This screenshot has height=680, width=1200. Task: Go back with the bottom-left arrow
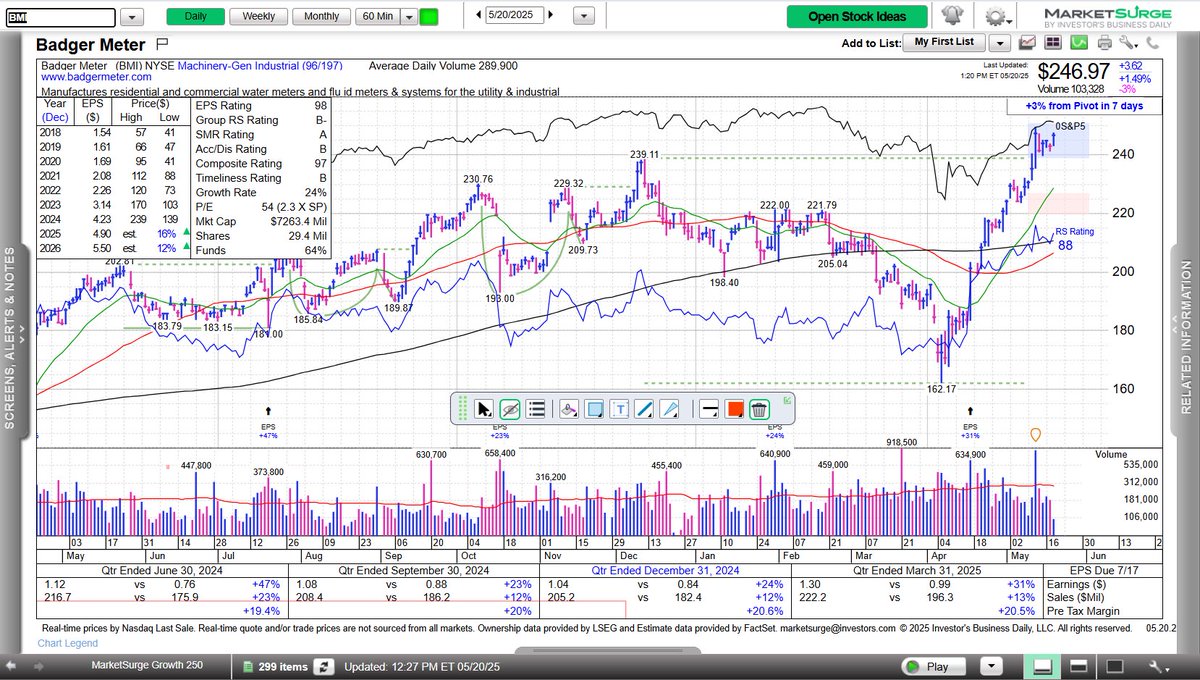[x=12, y=666]
